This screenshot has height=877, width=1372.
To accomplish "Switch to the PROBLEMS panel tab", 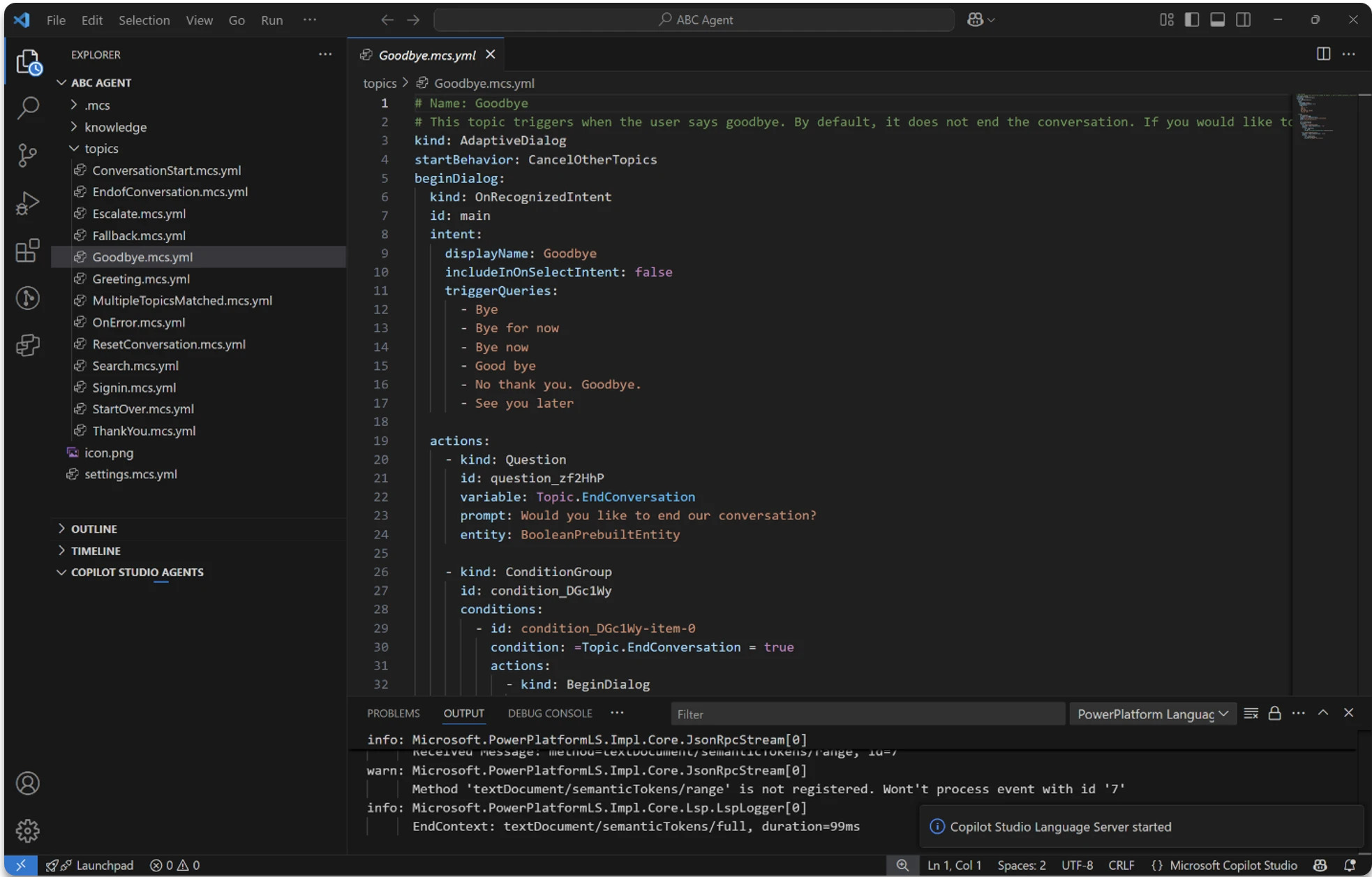I will click(x=394, y=713).
